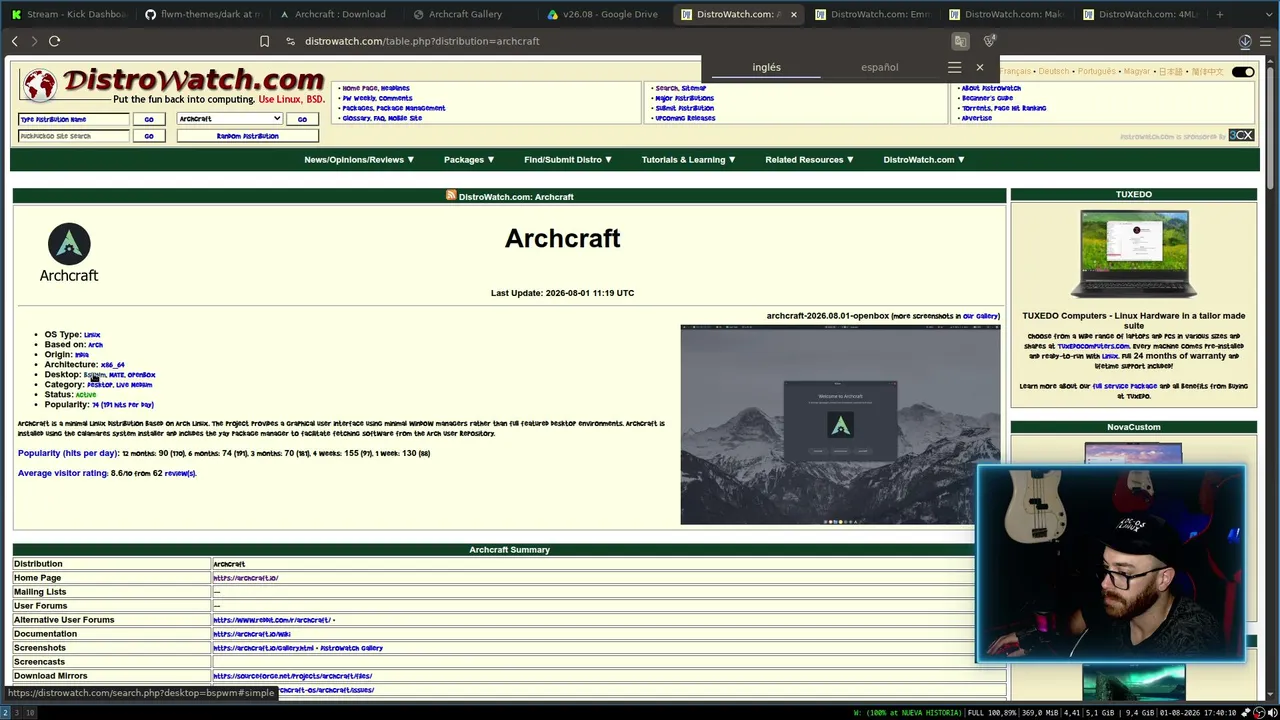Screen dimensions: 1280x720
Task: Open the sourceforge.net Archcraft download mirror link
Action: pyautogui.click(x=292, y=676)
